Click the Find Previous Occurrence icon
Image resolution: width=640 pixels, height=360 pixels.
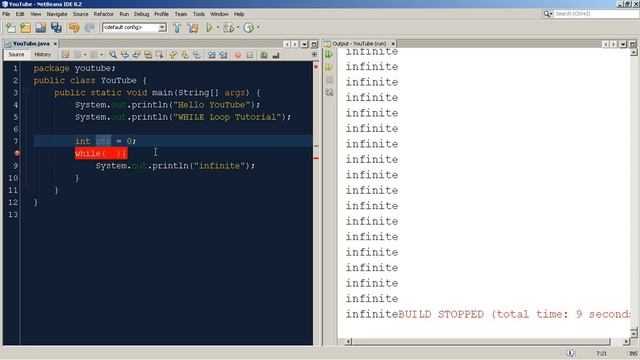(124, 55)
